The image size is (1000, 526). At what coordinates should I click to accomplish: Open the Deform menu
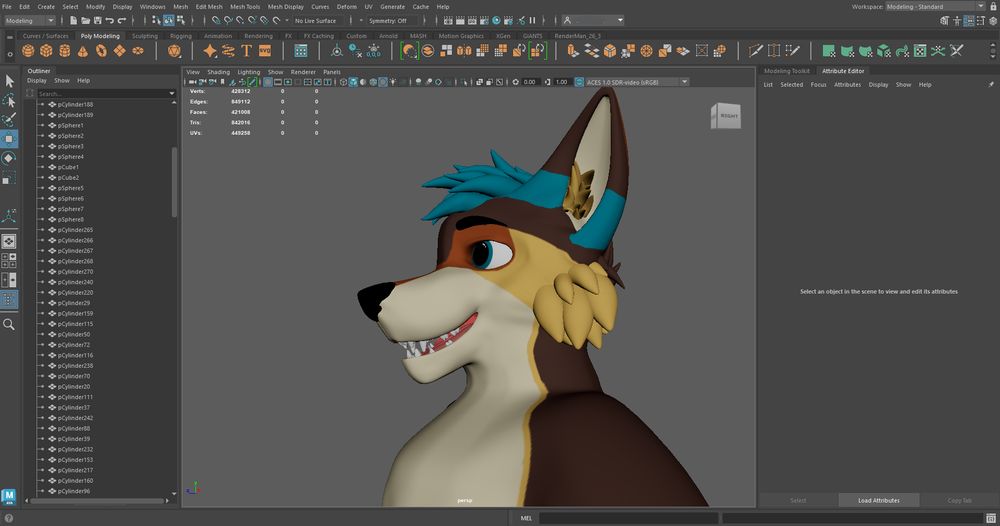coord(346,6)
